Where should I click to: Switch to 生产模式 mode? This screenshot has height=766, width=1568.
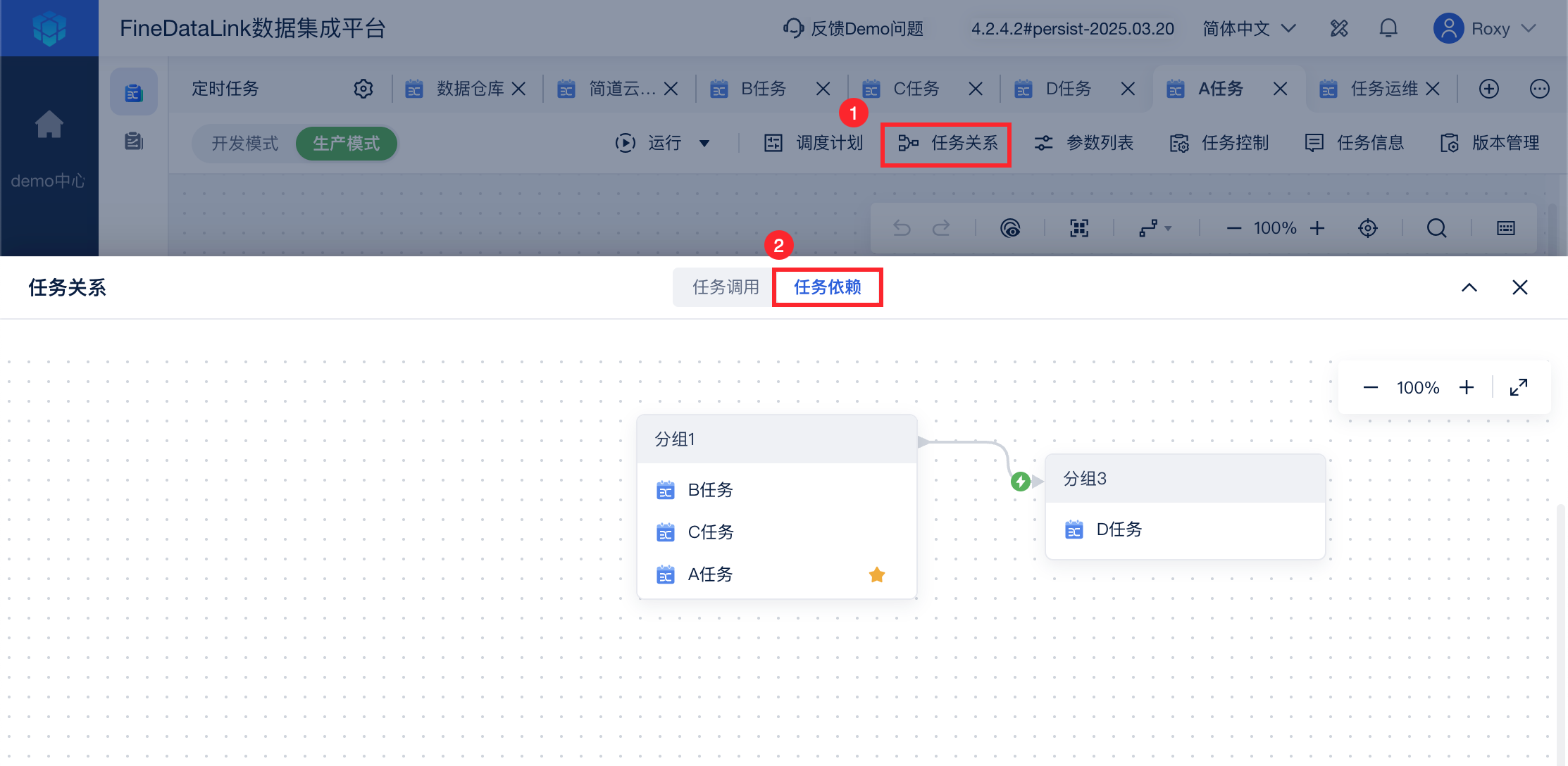(x=346, y=144)
